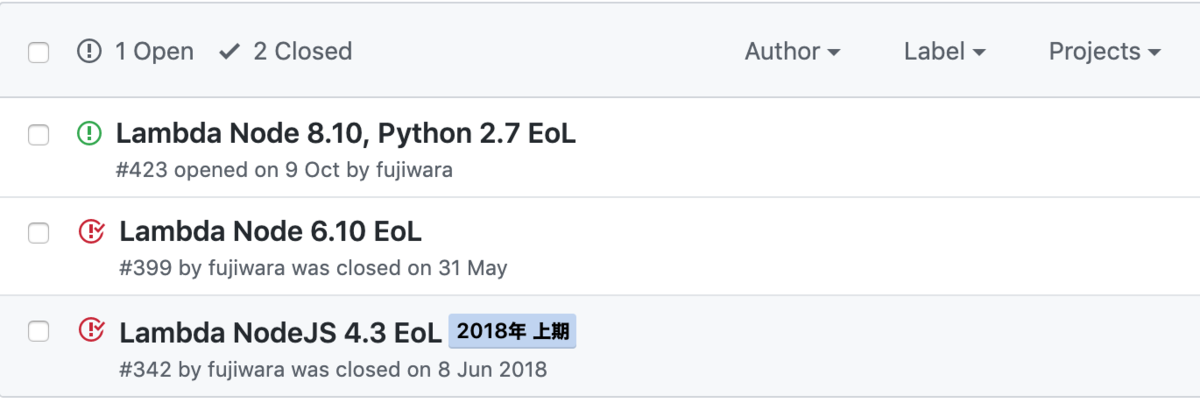Click the open-issues icon in the header
The width and height of the screenshot is (1200, 410).
tap(89, 51)
